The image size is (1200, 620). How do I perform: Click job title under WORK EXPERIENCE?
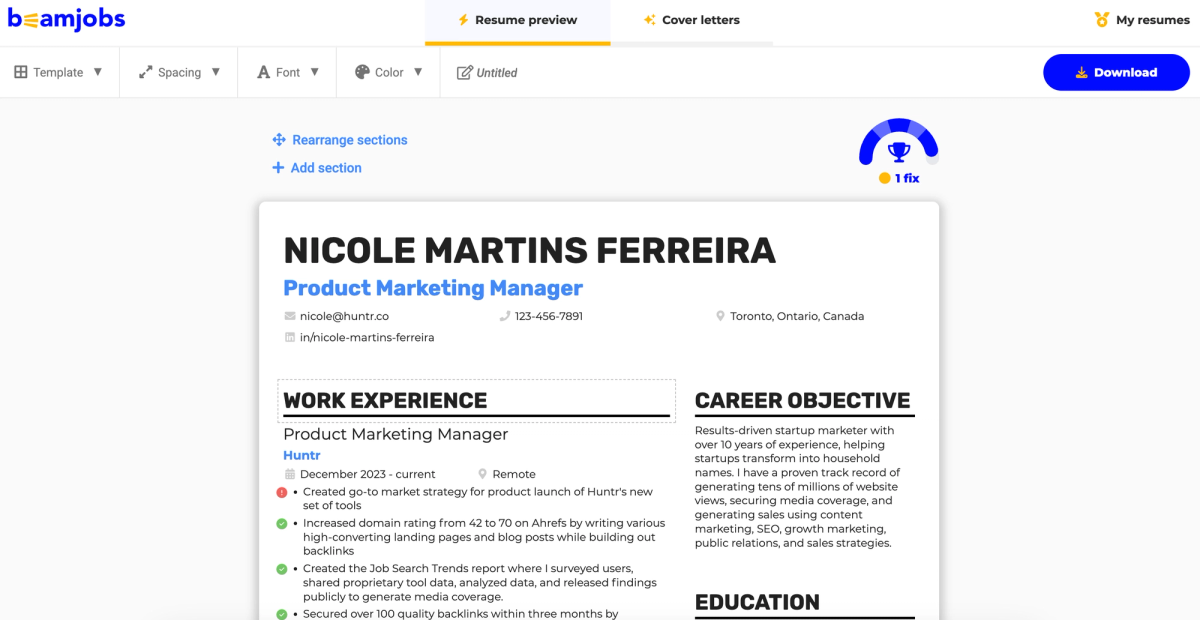coord(396,434)
